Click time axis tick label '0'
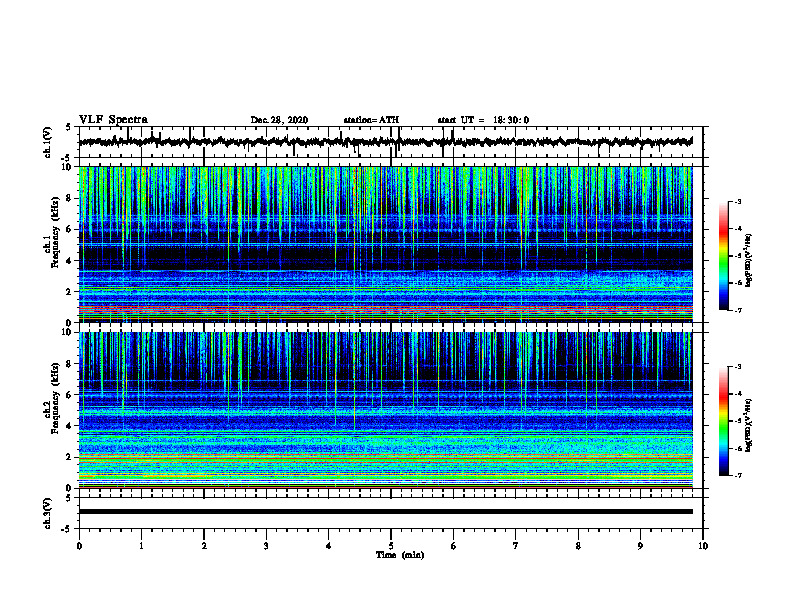The width and height of the screenshot is (792, 612). coord(79,546)
